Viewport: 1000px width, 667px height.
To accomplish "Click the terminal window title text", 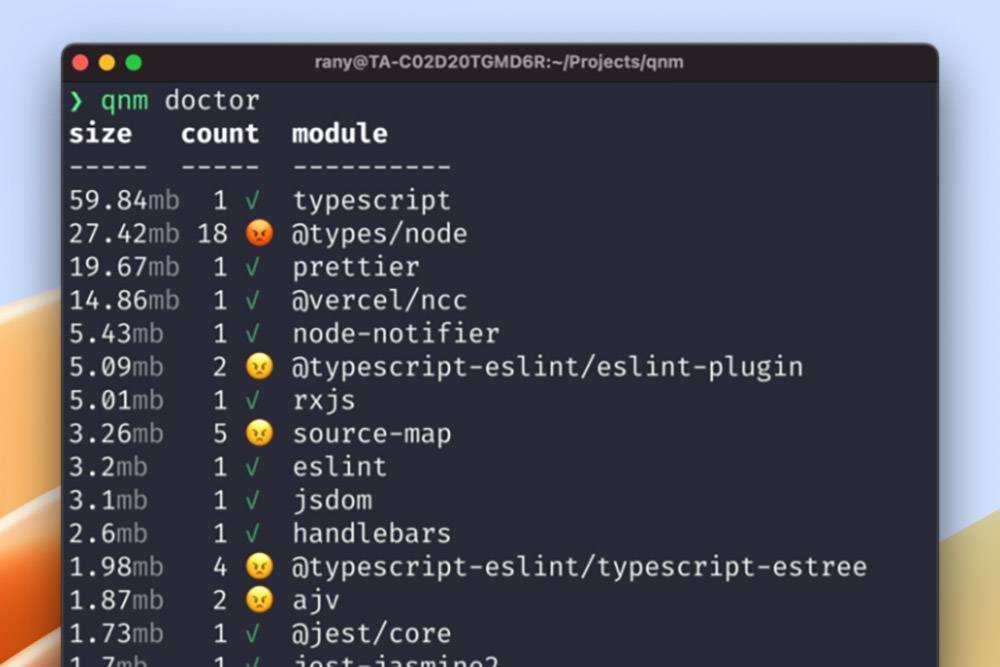I will [x=499, y=63].
